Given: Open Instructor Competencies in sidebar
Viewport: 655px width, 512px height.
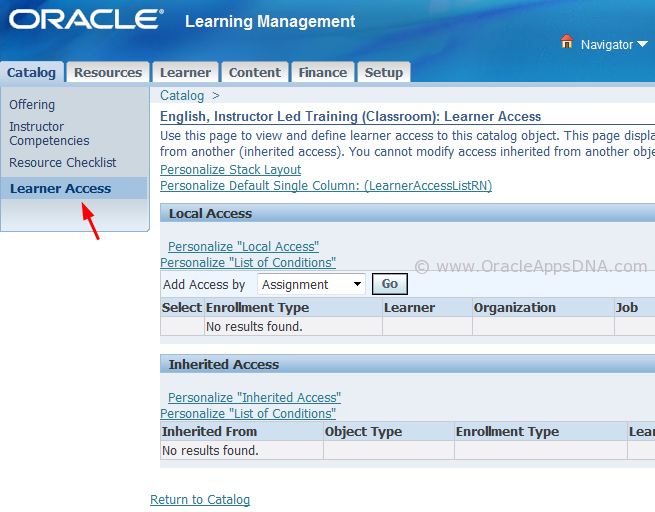Looking at the screenshot, I should point(49,134).
